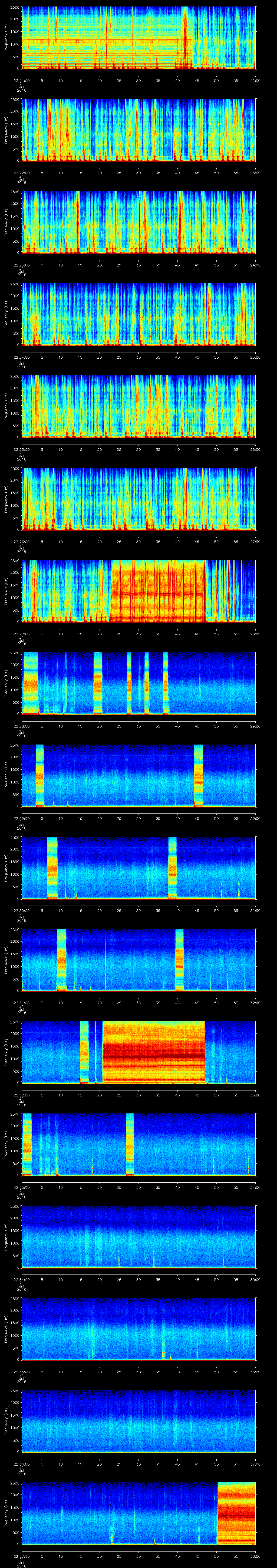Click the burst near 27s in 22:33 spectrogram

pos(130,1144)
